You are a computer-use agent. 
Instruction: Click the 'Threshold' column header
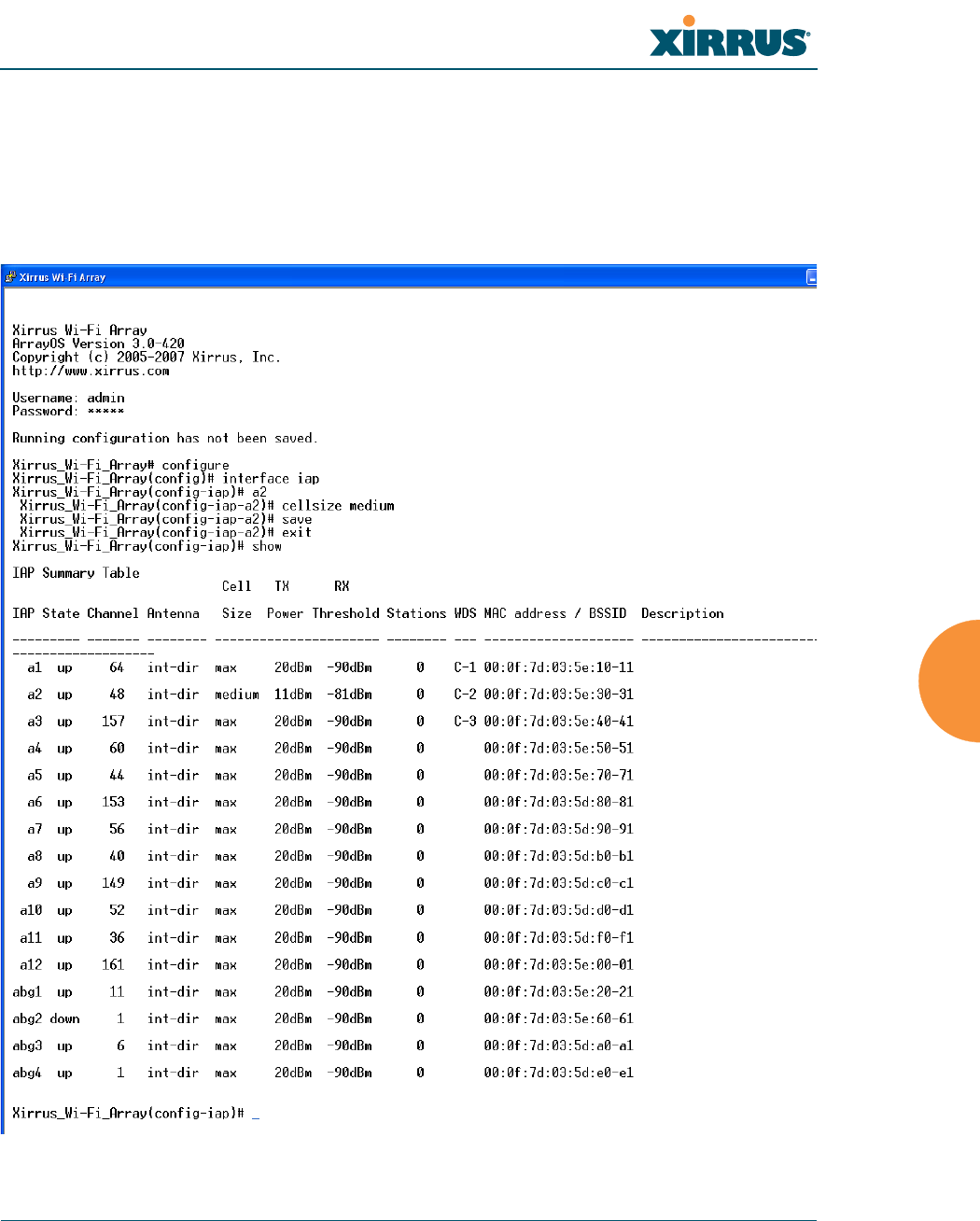(345, 613)
